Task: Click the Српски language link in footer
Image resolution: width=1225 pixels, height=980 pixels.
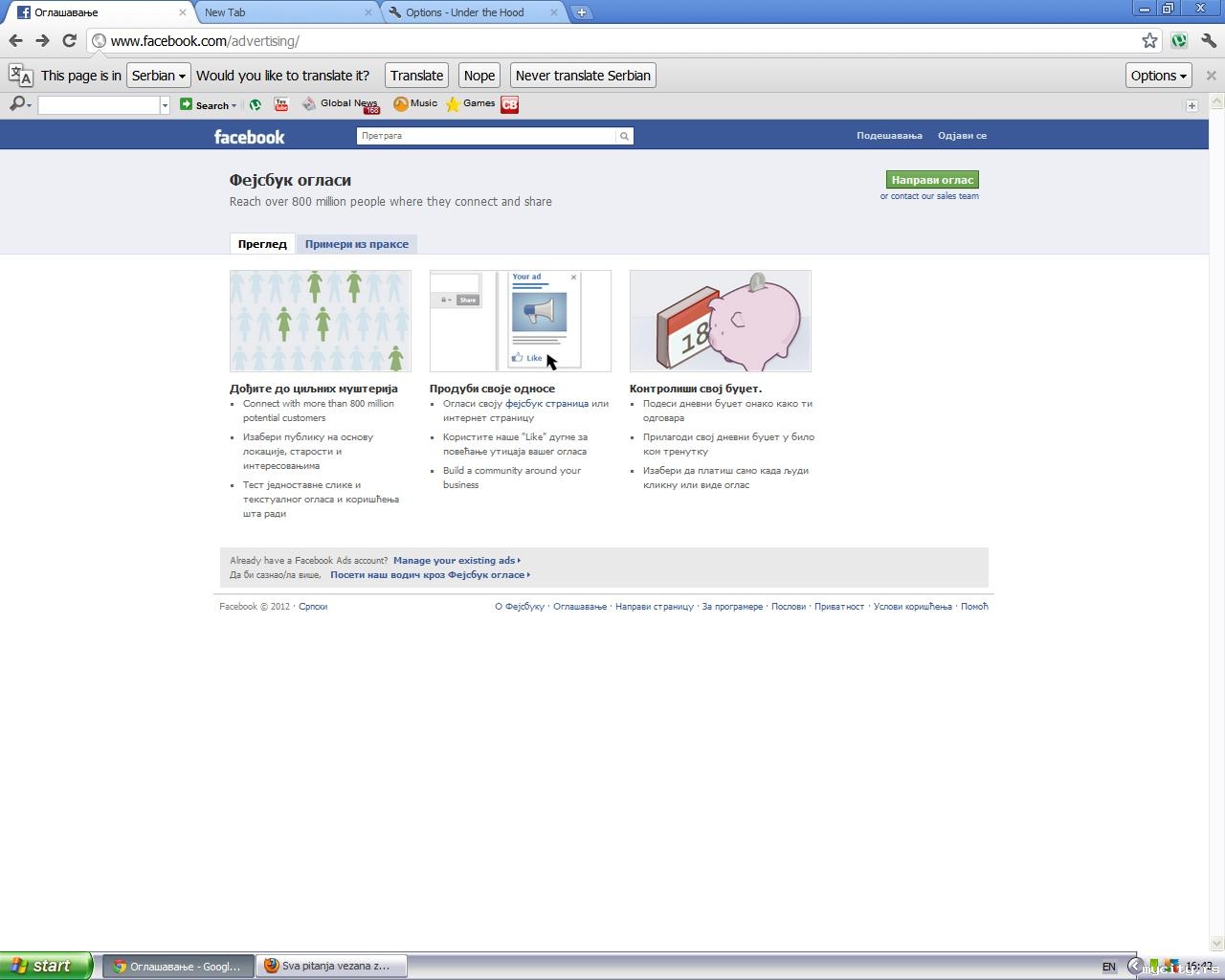Action: click(x=313, y=607)
